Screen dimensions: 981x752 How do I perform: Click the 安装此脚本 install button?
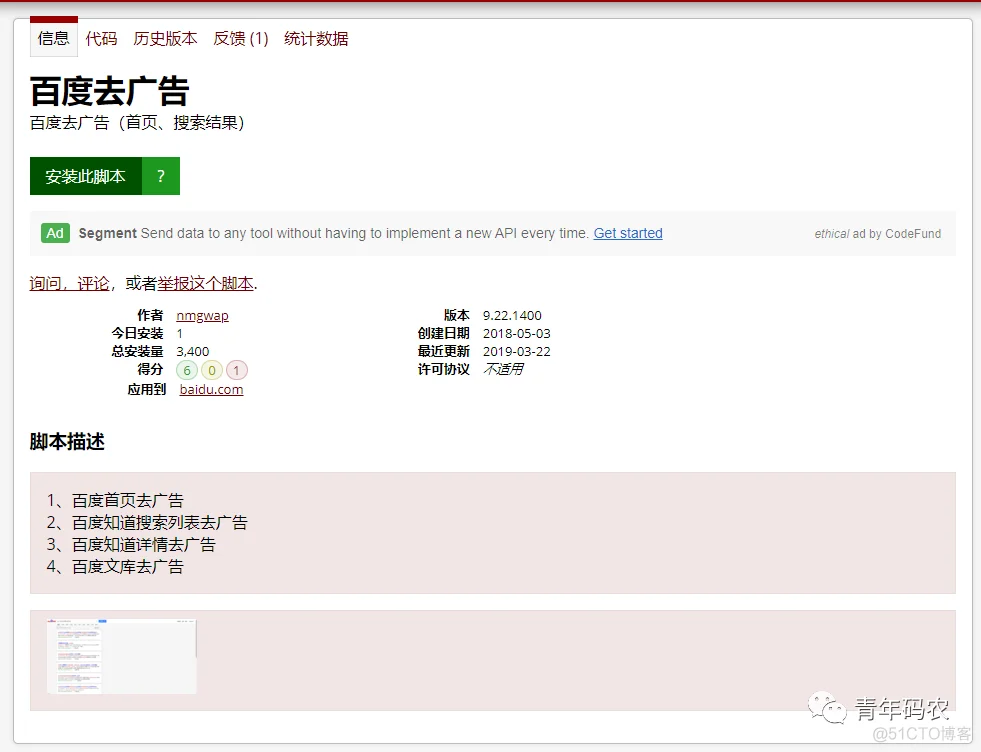click(86, 176)
